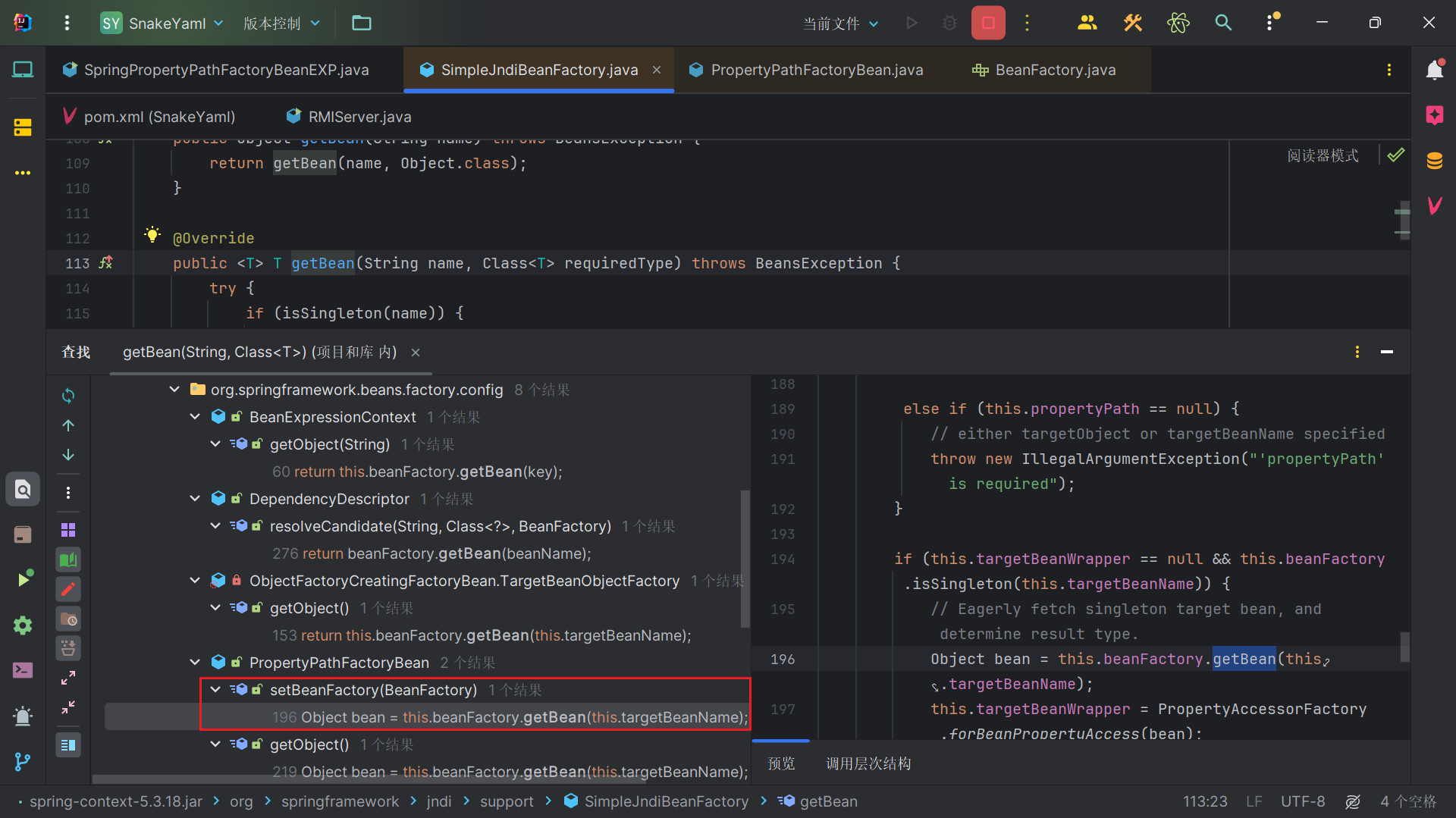Screen dimensions: 1456x818
Task: Toggle group by module icon
Action: 68,530
